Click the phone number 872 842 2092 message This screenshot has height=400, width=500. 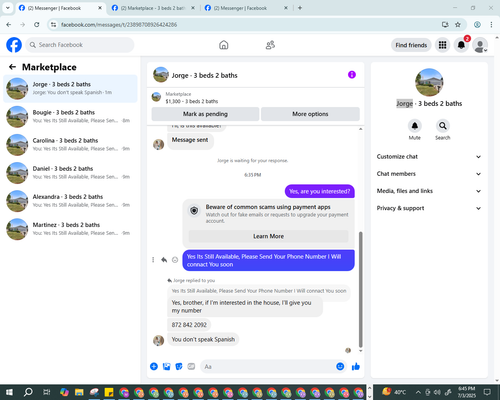tap(189, 325)
